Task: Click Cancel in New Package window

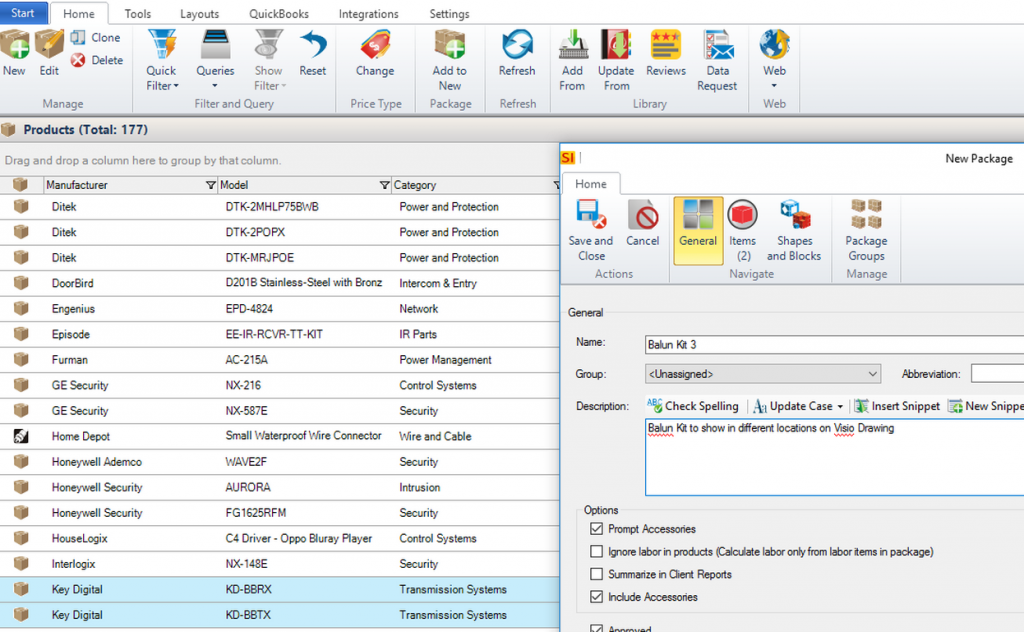Action: (643, 224)
